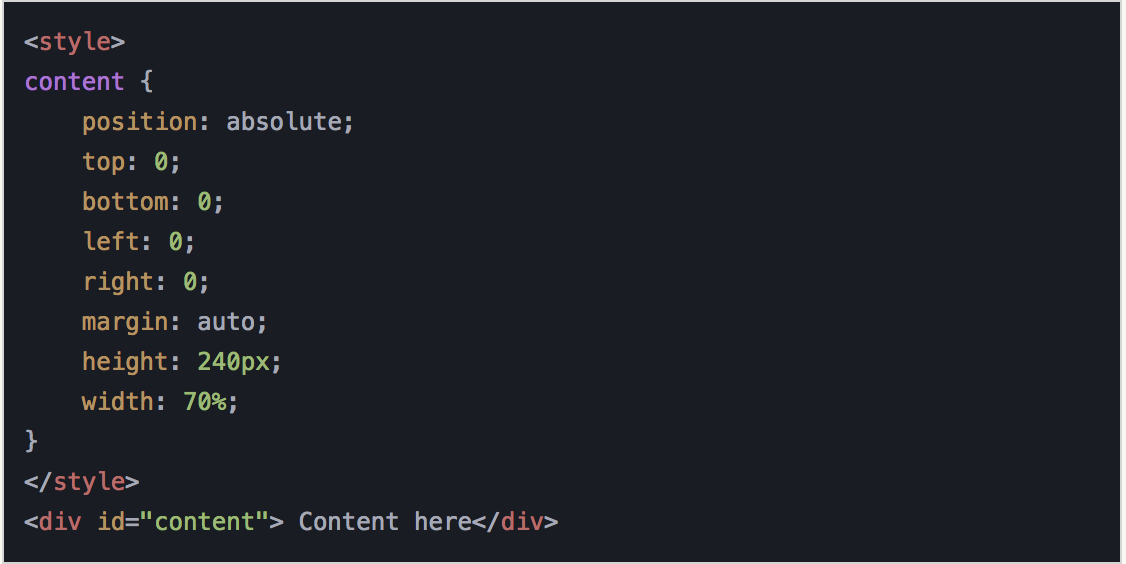Image resolution: width=1126 pixels, height=564 pixels.
Task: Click the "content" string value in div
Action: (205, 522)
